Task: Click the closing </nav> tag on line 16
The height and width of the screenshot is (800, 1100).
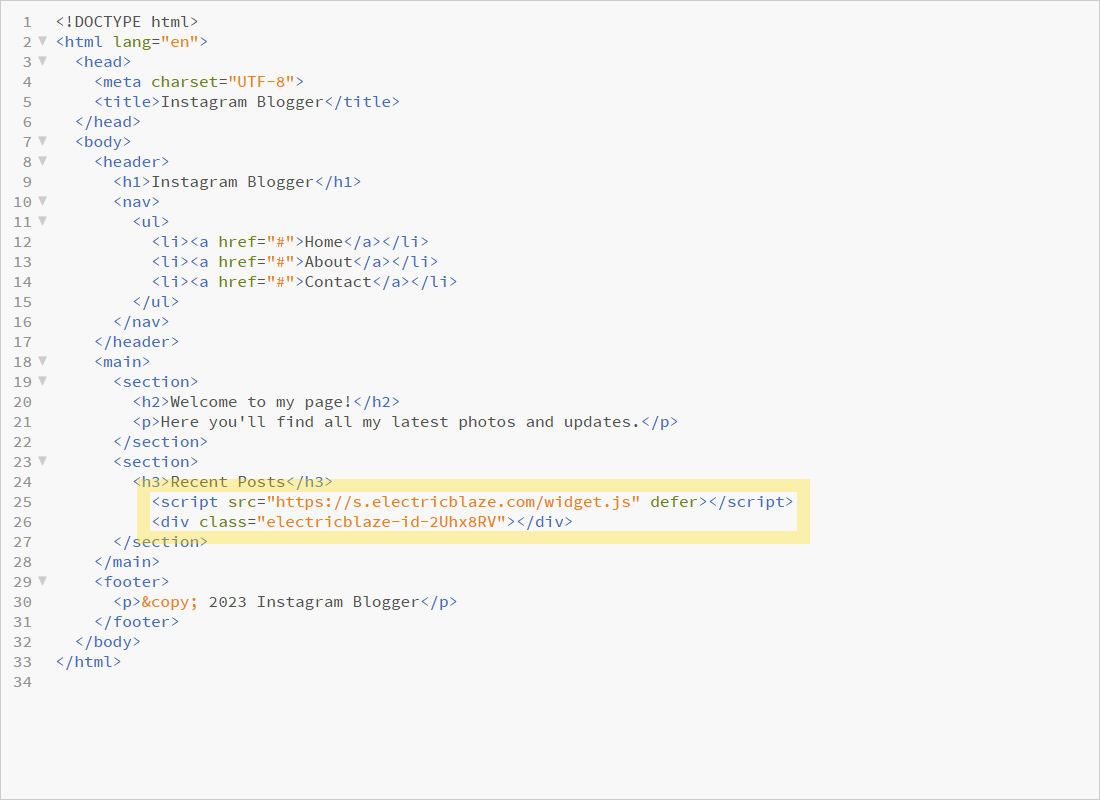Action: click(x=142, y=322)
